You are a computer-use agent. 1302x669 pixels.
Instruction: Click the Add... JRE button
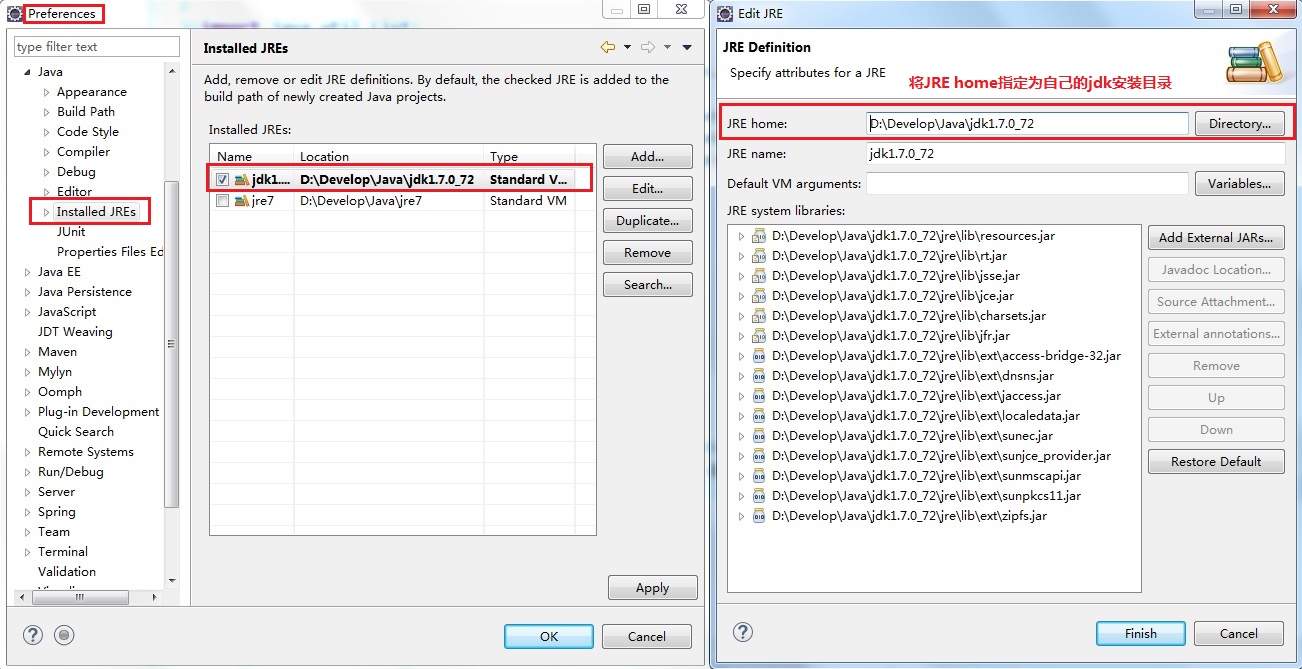tap(648, 157)
